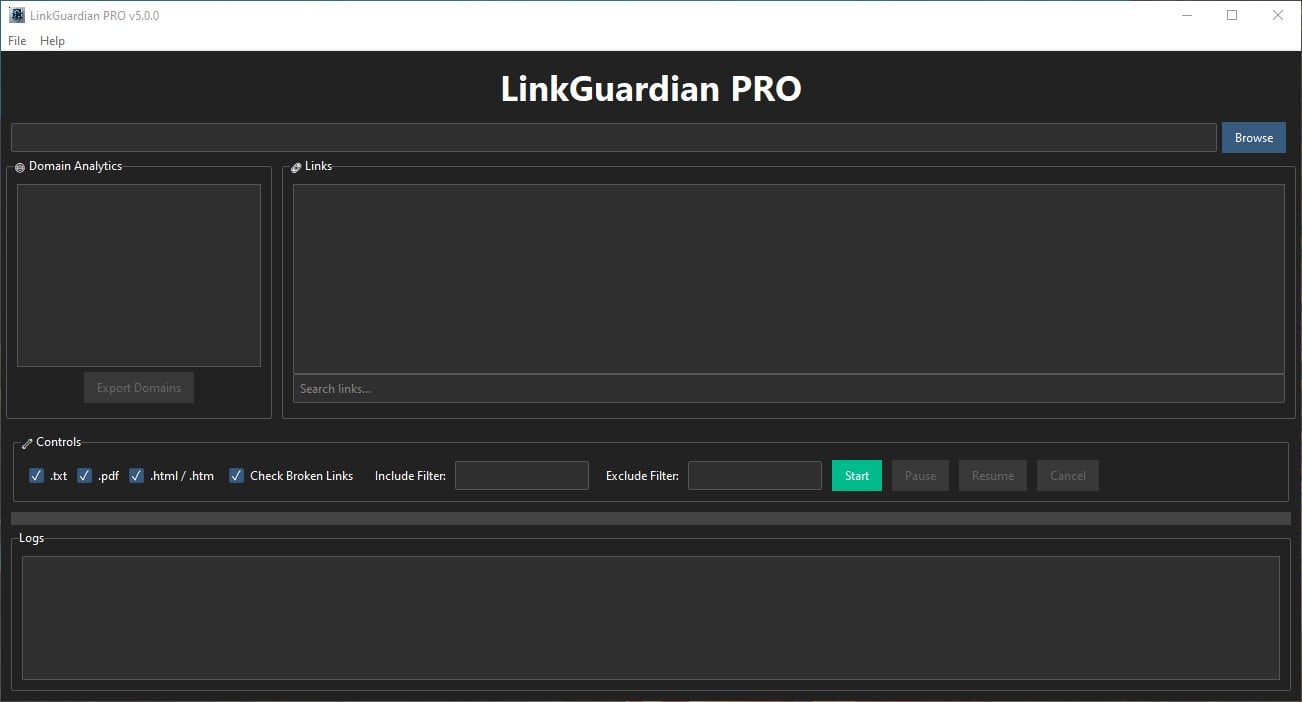
Task: Open the Help menu
Action: click(x=52, y=41)
